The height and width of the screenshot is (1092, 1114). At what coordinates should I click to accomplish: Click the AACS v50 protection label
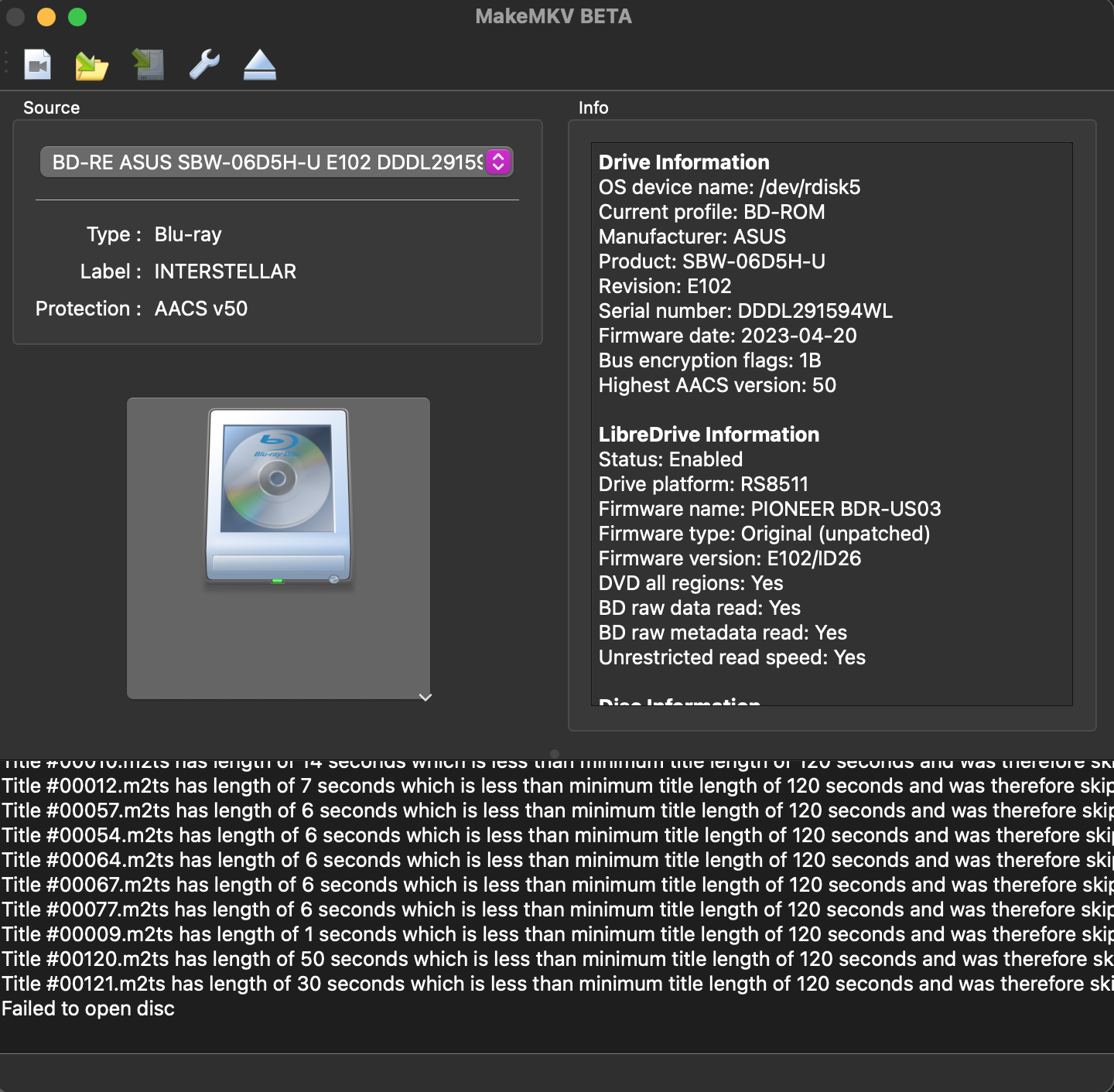tap(200, 308)
